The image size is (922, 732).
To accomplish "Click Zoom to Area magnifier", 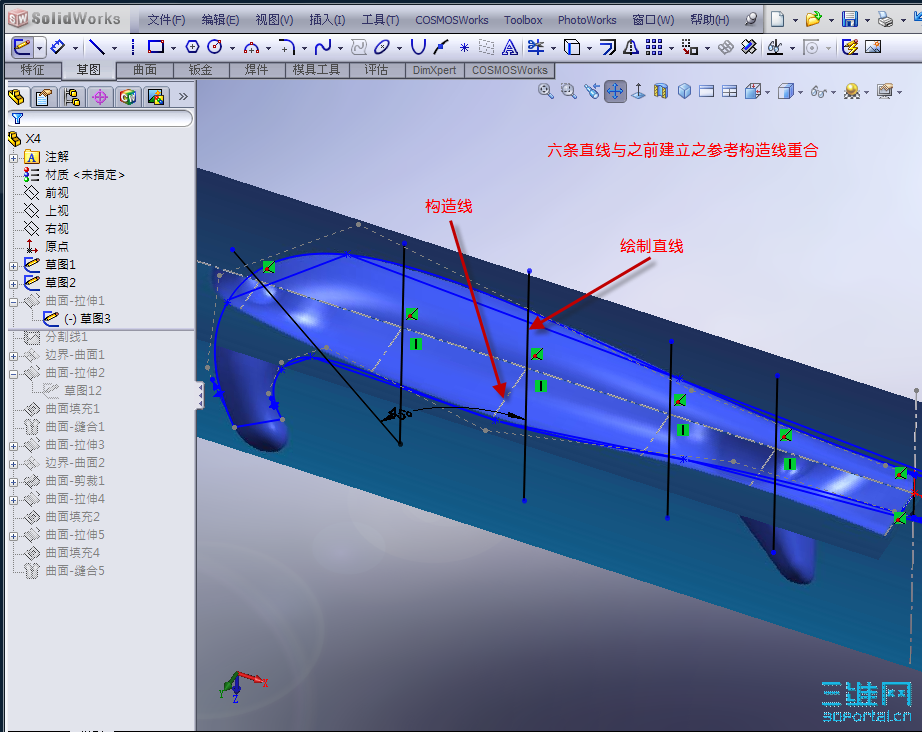I will tap(569, 91).
